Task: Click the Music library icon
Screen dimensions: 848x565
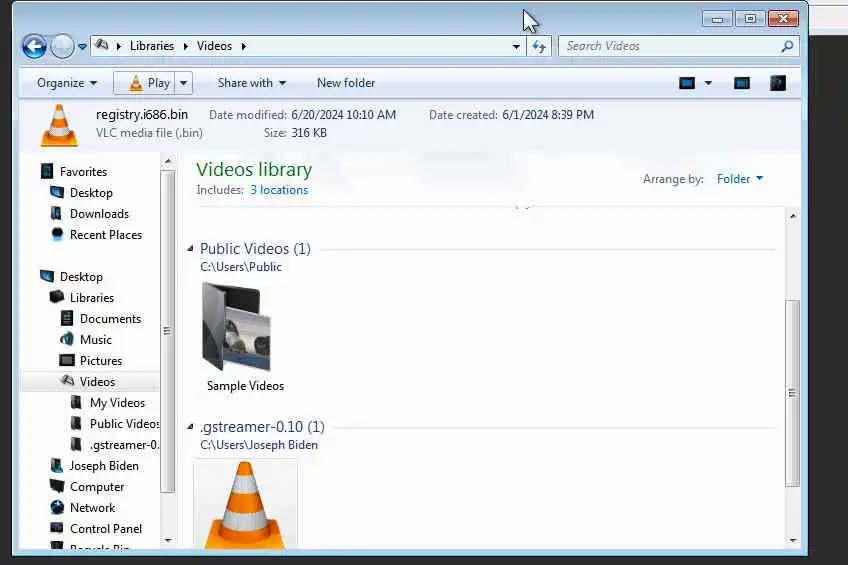Action: coord(67,340)
